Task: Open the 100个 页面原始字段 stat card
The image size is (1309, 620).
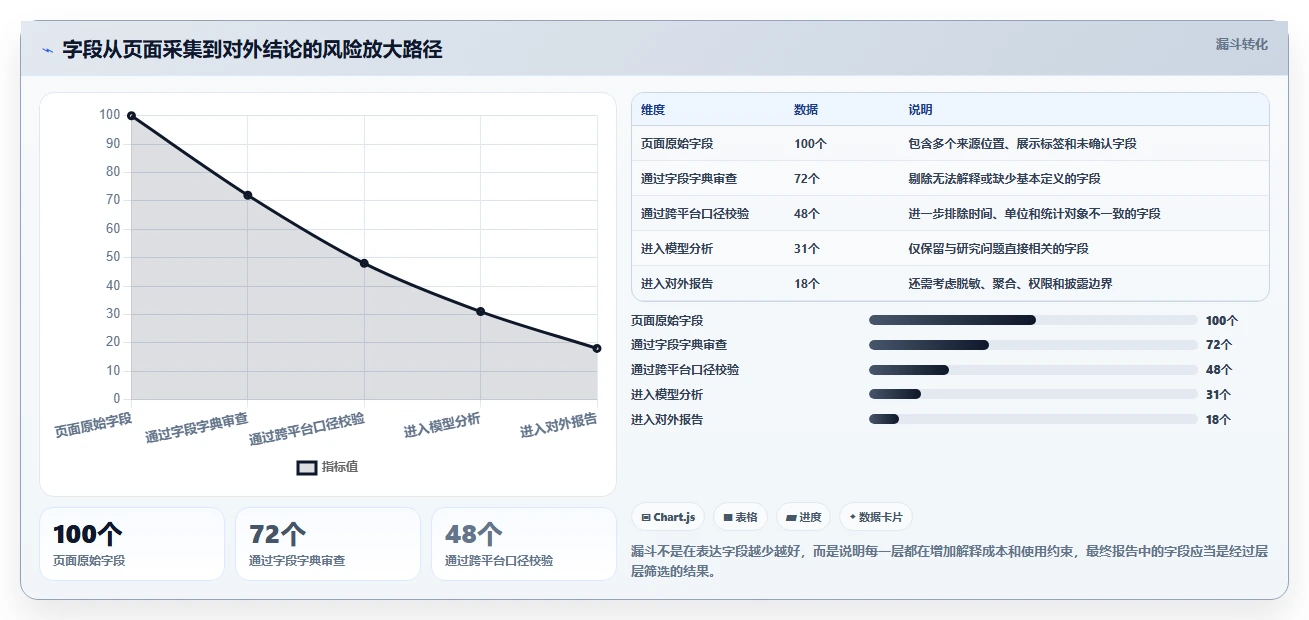Action: 132,544
